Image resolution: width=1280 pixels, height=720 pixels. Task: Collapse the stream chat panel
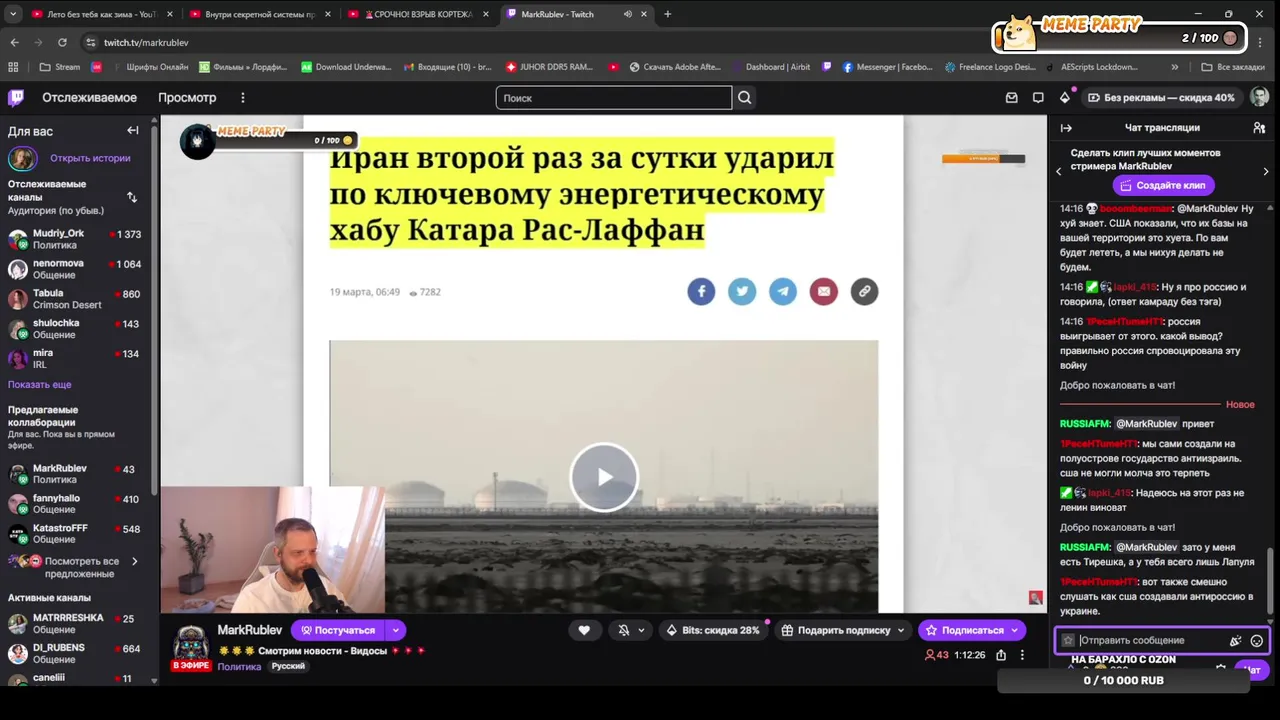[1066, 128]
